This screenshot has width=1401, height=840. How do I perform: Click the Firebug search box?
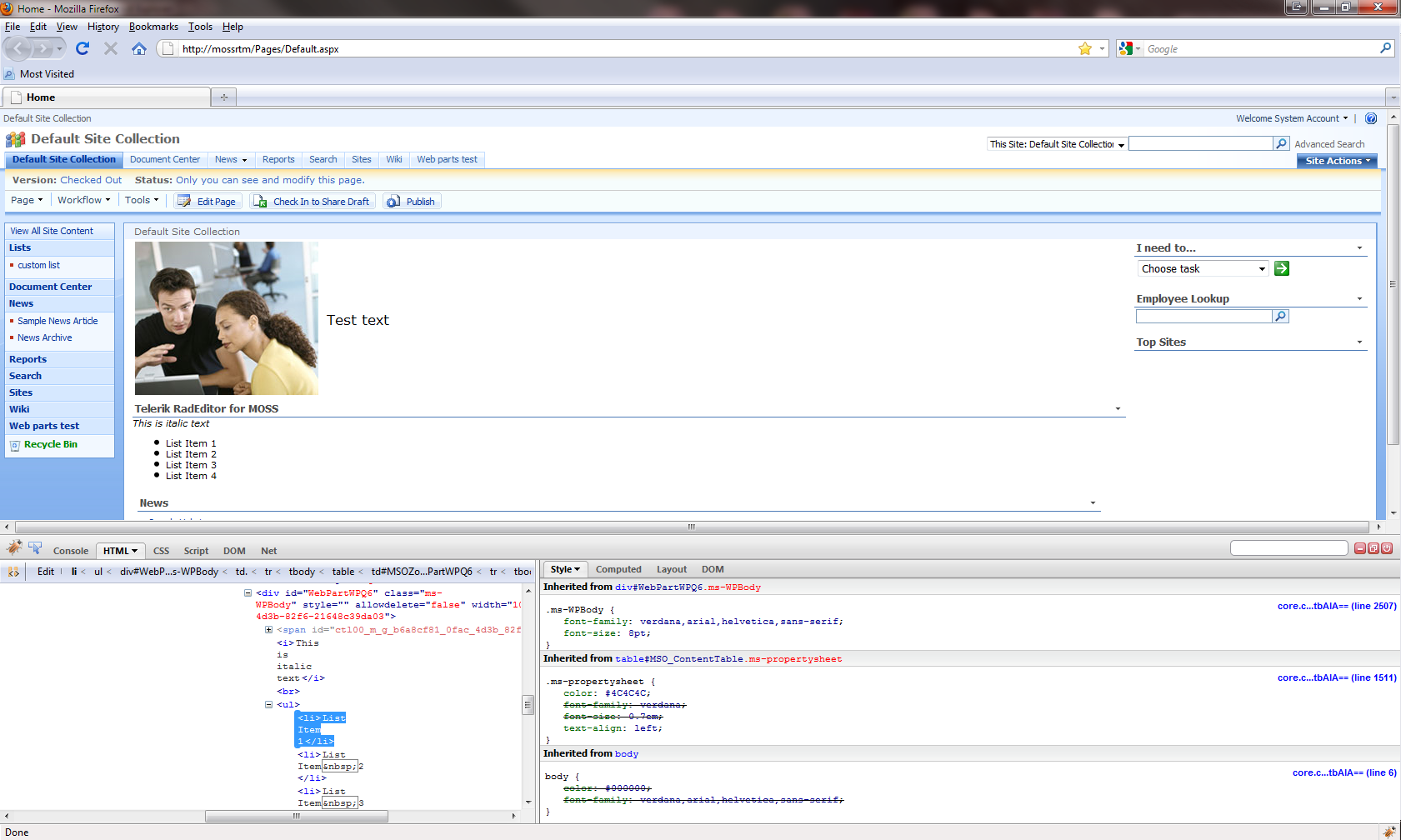1288,547
